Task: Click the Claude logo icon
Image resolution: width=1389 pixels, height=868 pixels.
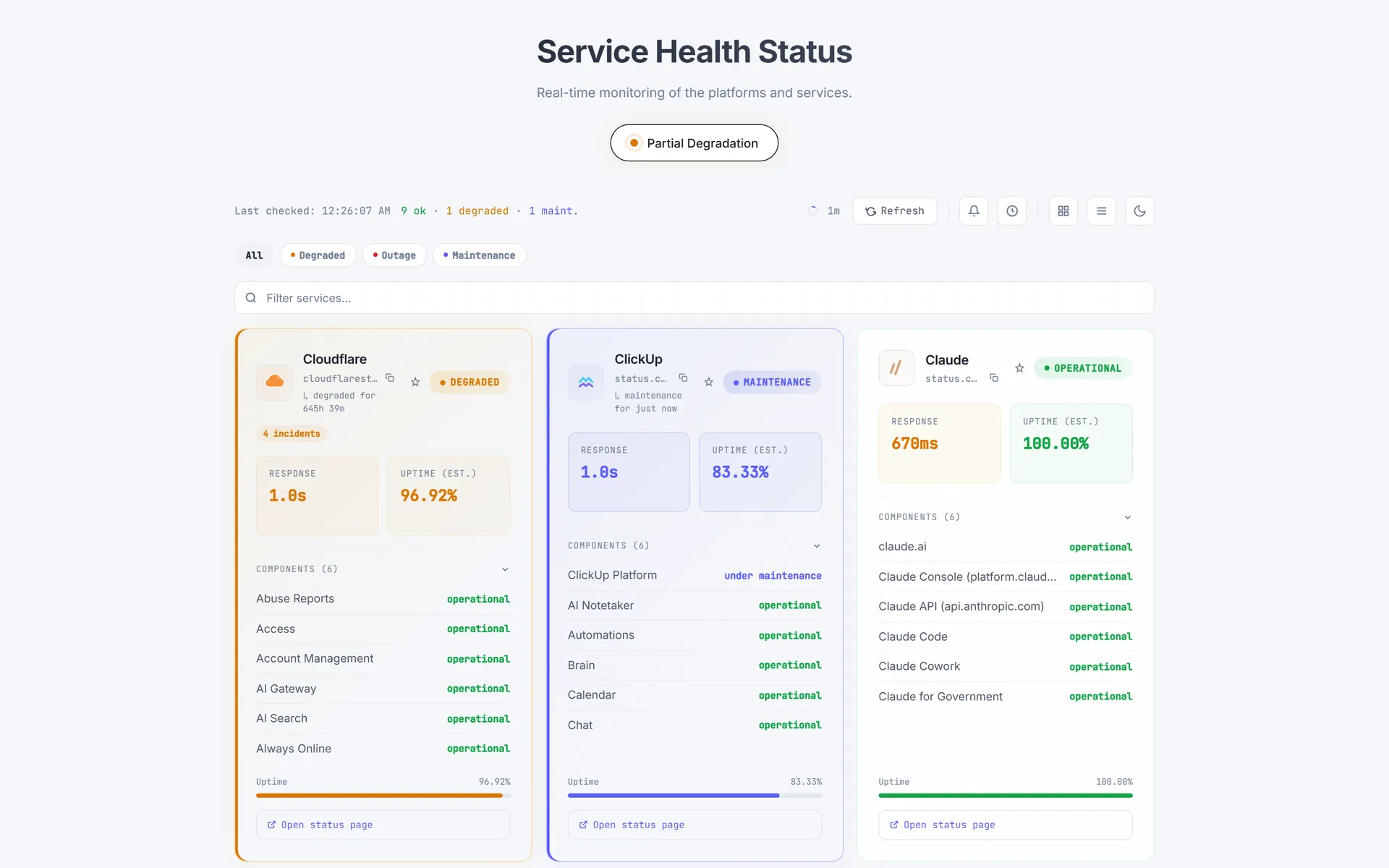Action: click(x=896, y=368)
